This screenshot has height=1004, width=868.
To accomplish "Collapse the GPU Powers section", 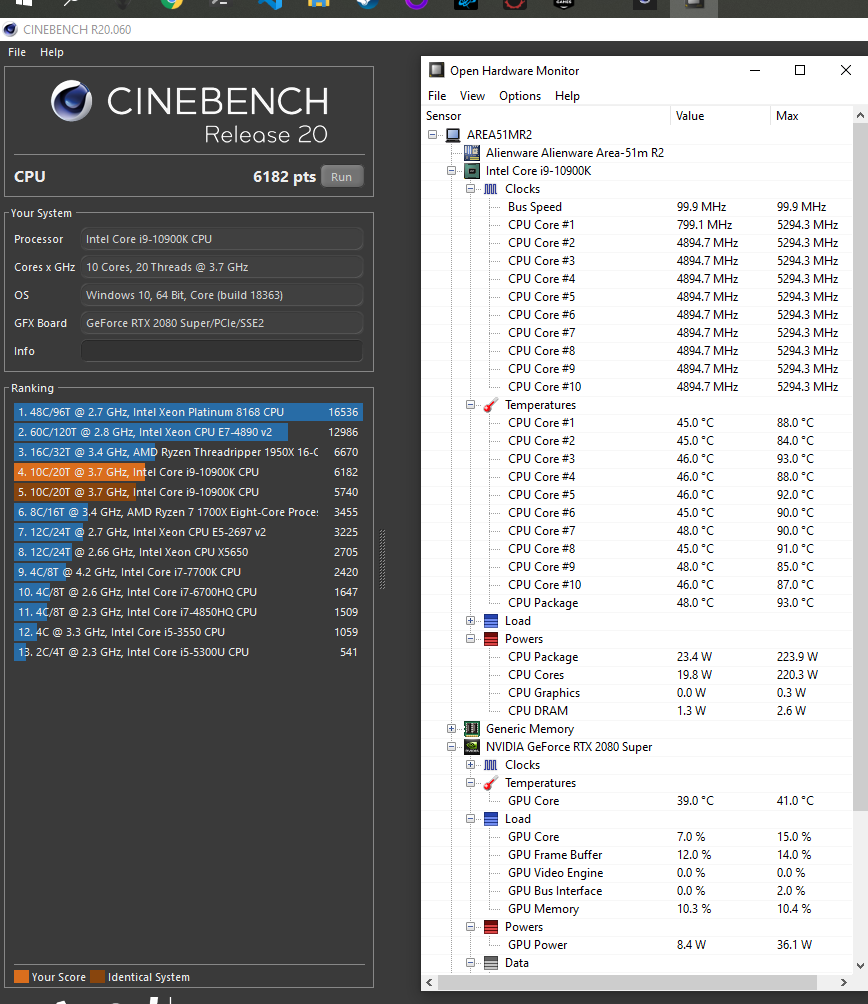I will pyautogui.click(x=470, y=927).
